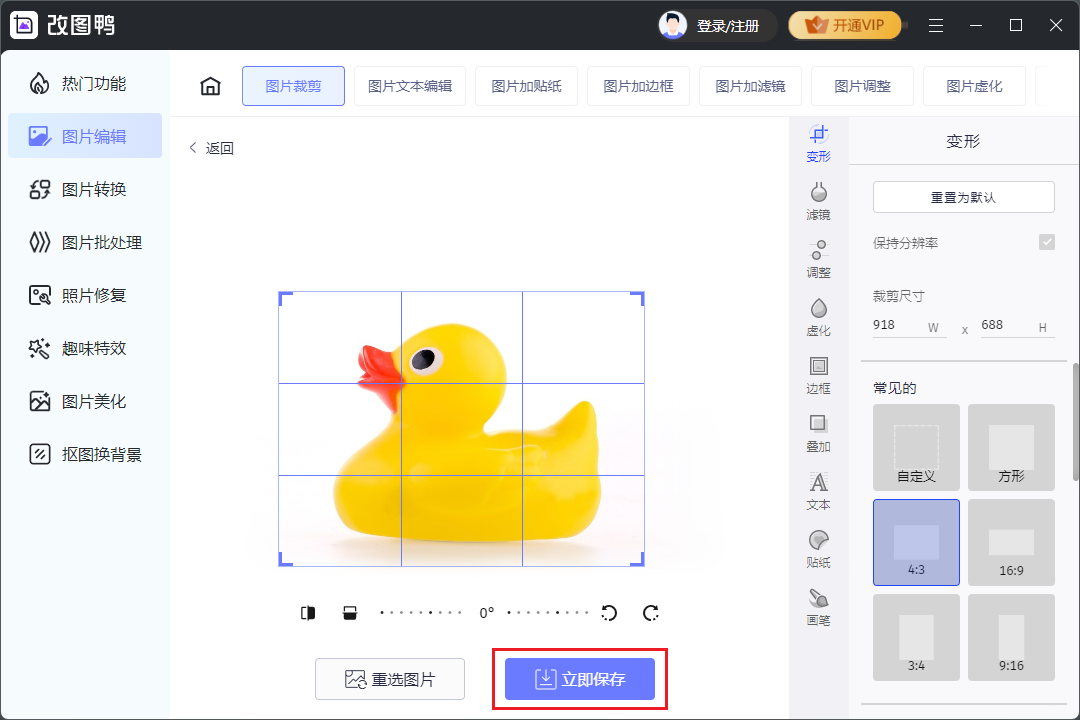This screenshot has height=720, width=1080.
Task: Open the hamburger menu in title bar
Action: click(x=935, y=25)
